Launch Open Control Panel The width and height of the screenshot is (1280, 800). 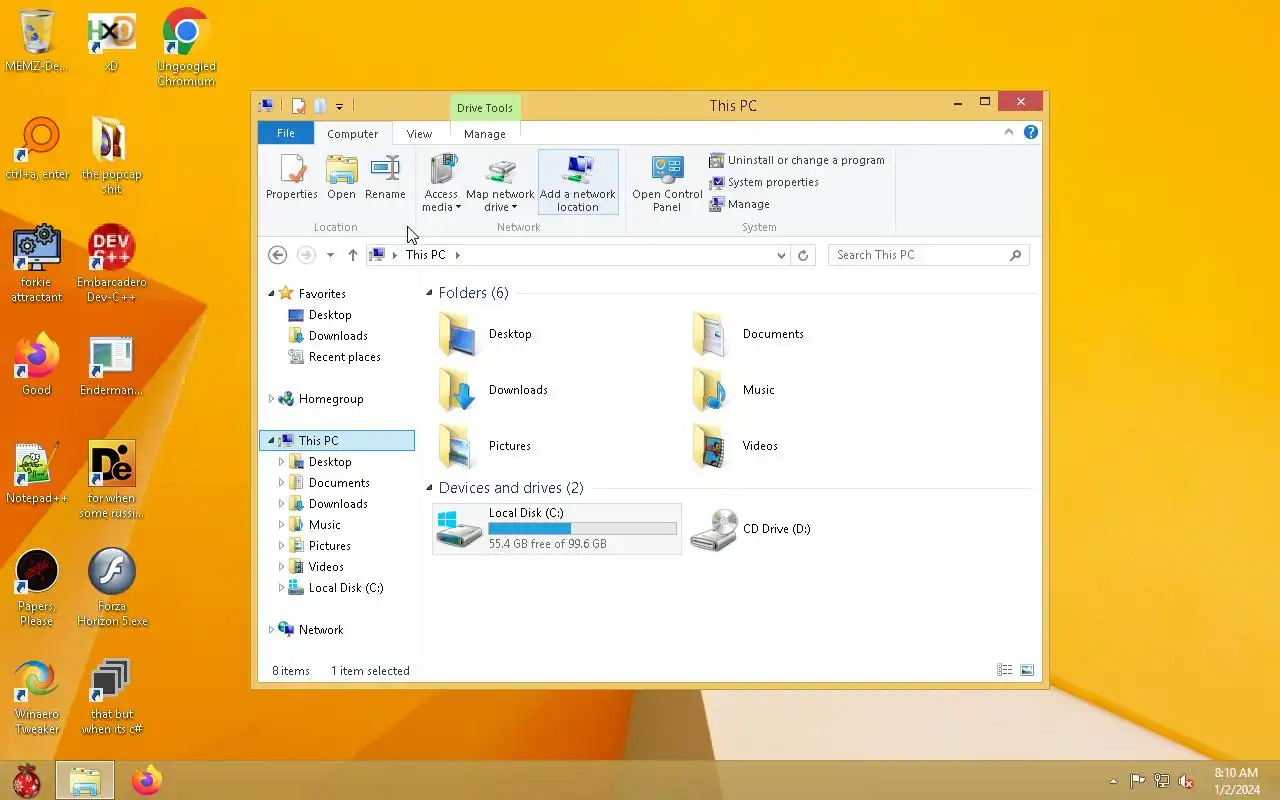coord(667,183)
